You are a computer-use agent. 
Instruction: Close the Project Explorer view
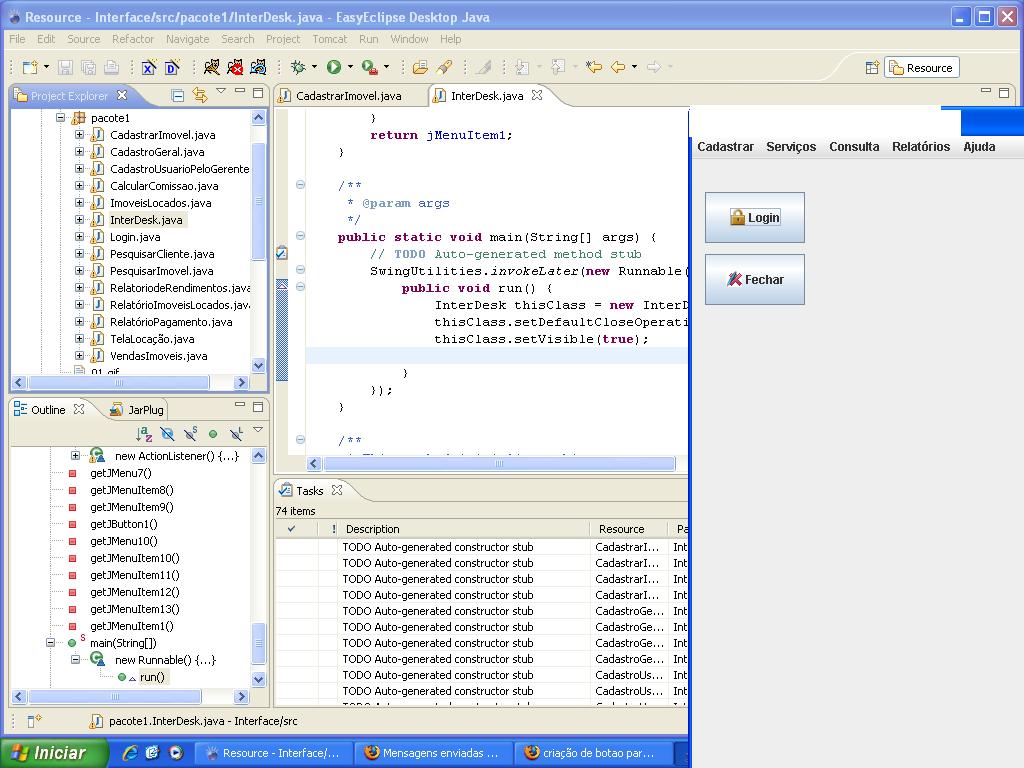point(122,95)
